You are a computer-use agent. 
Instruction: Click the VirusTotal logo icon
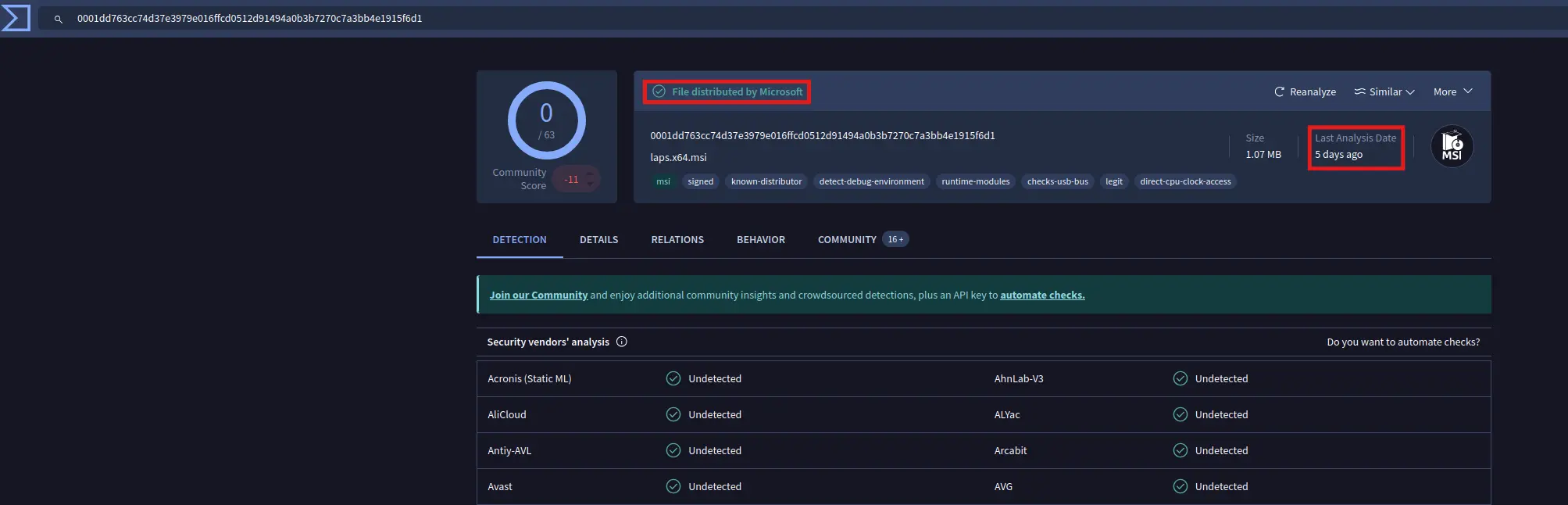click(x=16, y=18)
